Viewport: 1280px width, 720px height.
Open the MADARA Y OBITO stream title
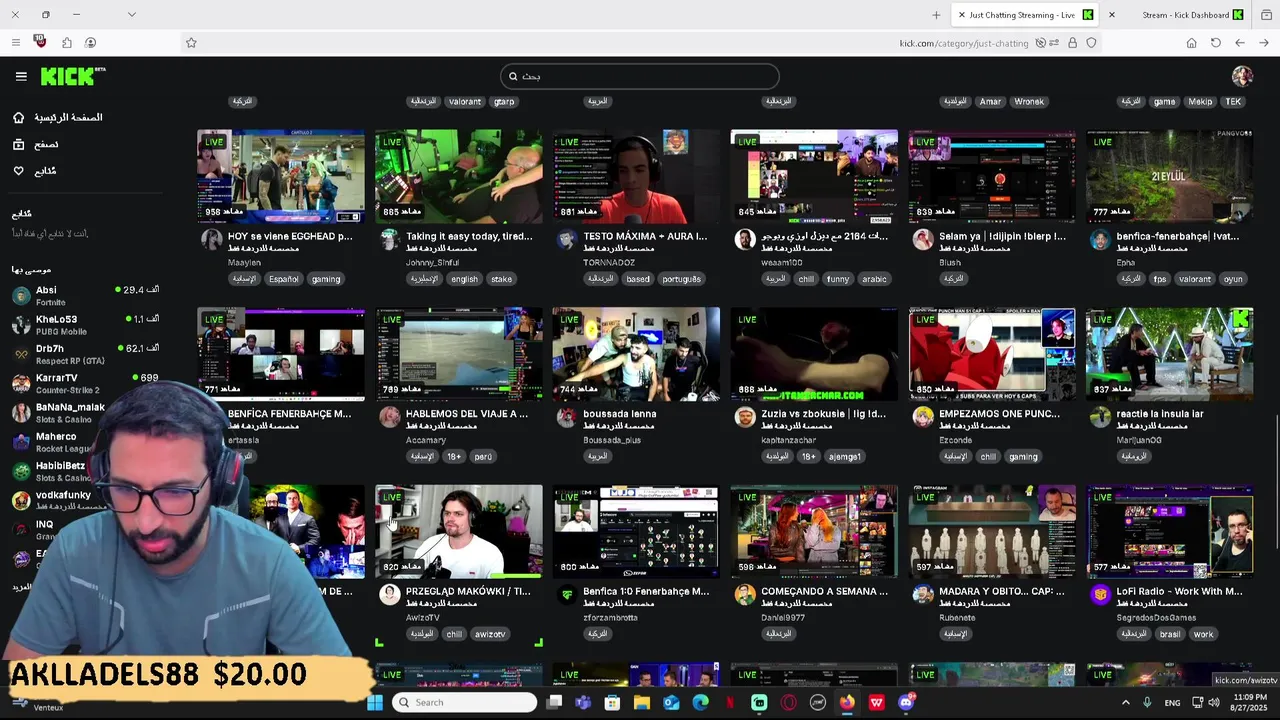pyautogui.click(x=1002, y=591)
